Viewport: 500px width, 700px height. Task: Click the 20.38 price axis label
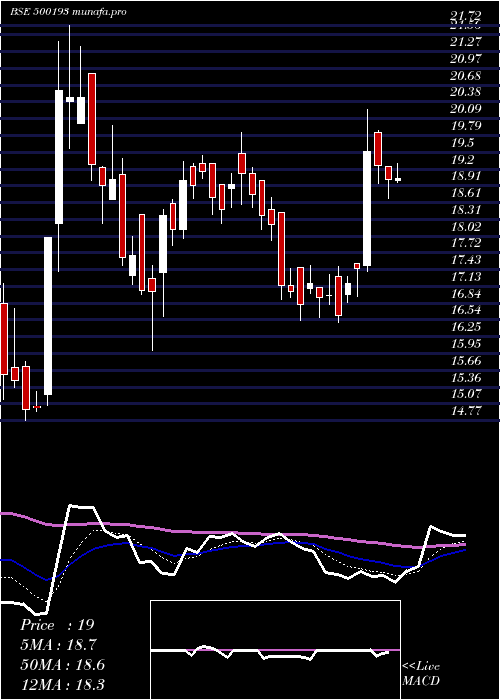pyautogui.click(x=466, y=92)
